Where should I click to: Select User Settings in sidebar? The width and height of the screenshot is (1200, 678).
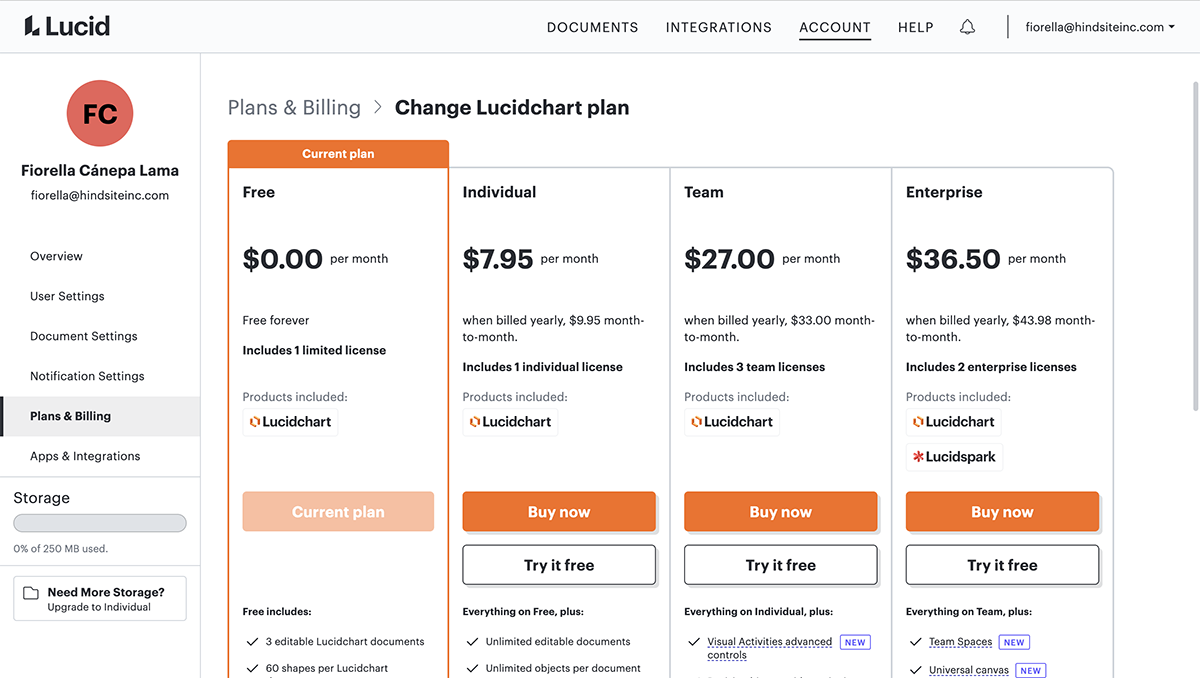coord(67,296)
